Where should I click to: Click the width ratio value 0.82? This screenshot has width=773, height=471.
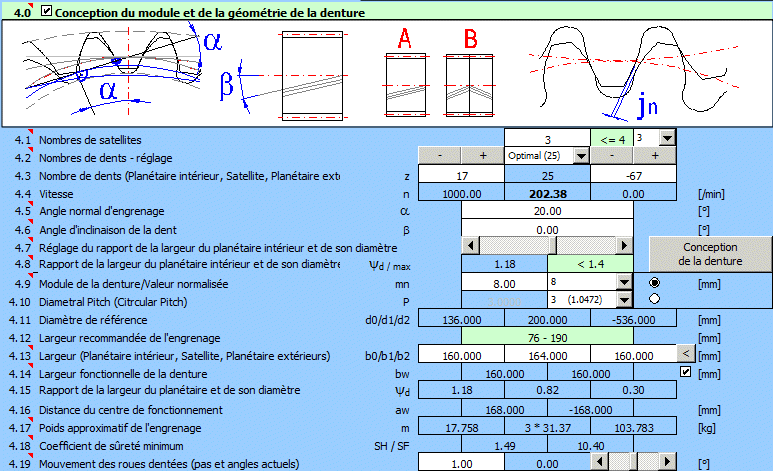click(x=547, y=390)
